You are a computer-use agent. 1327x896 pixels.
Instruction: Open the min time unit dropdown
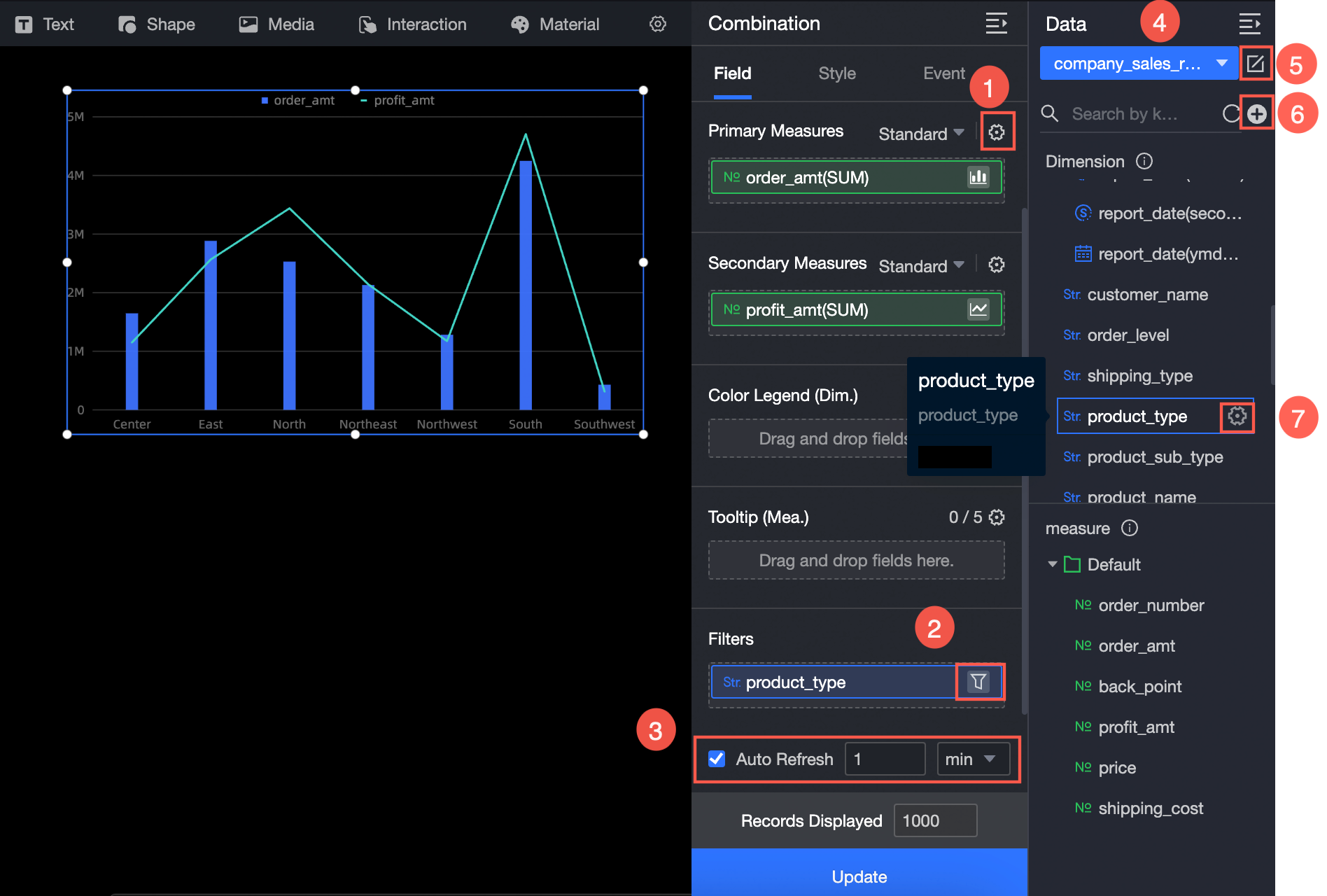[973, 759]
